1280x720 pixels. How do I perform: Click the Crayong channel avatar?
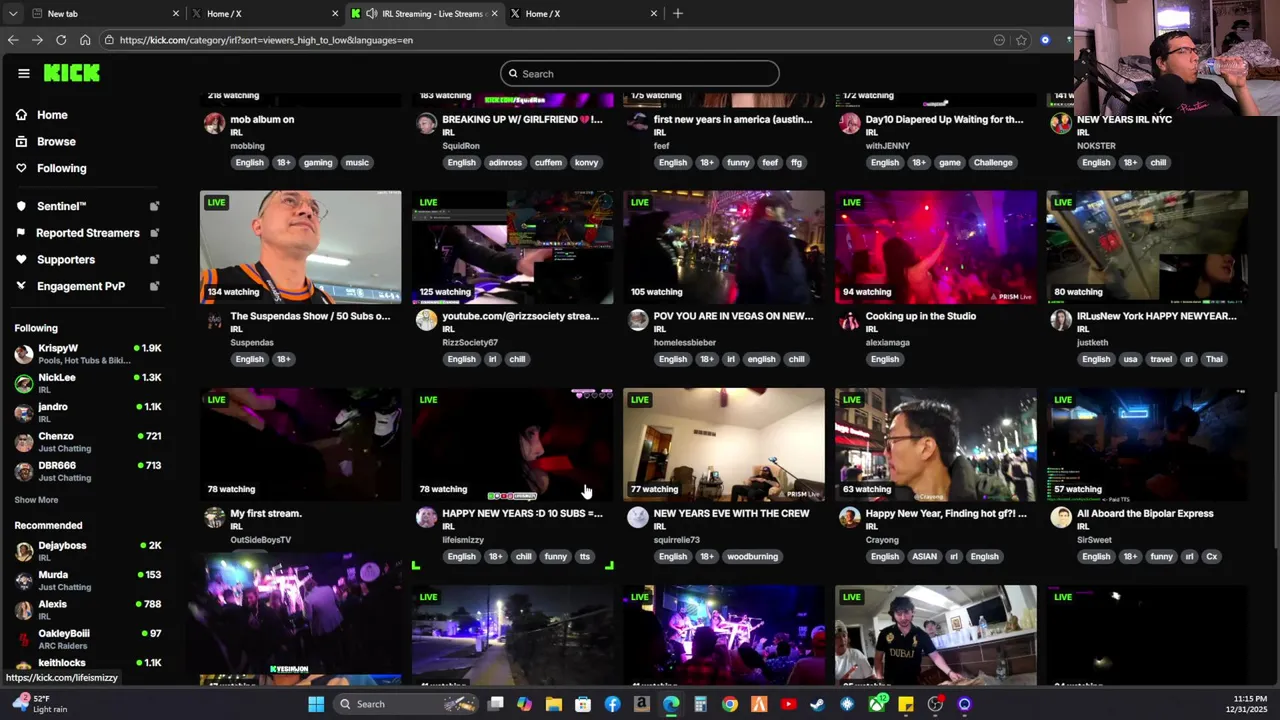click(x=849, y=517)
